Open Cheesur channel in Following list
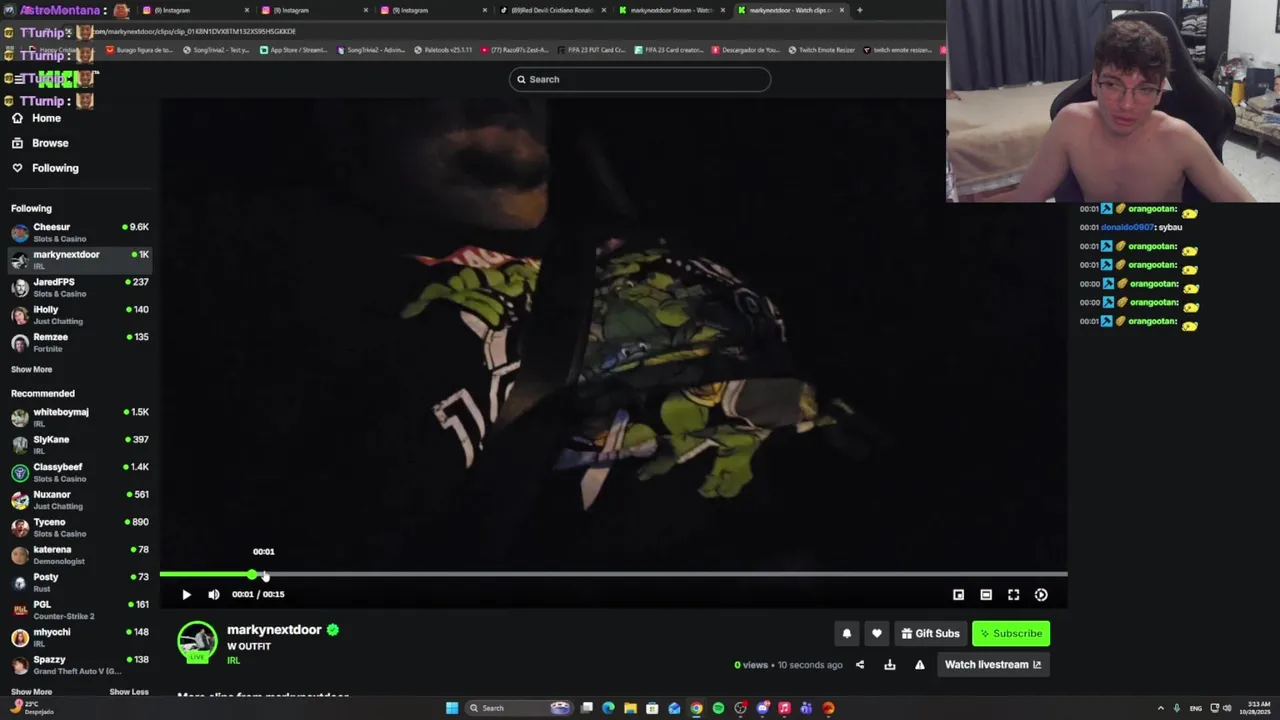This screenshot has height=720, width=1280. click(x=80, y=232)
